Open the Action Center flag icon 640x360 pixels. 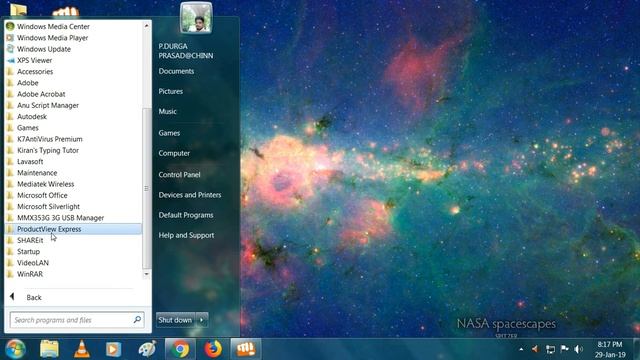pyautogui.click(x=564, y=349)
